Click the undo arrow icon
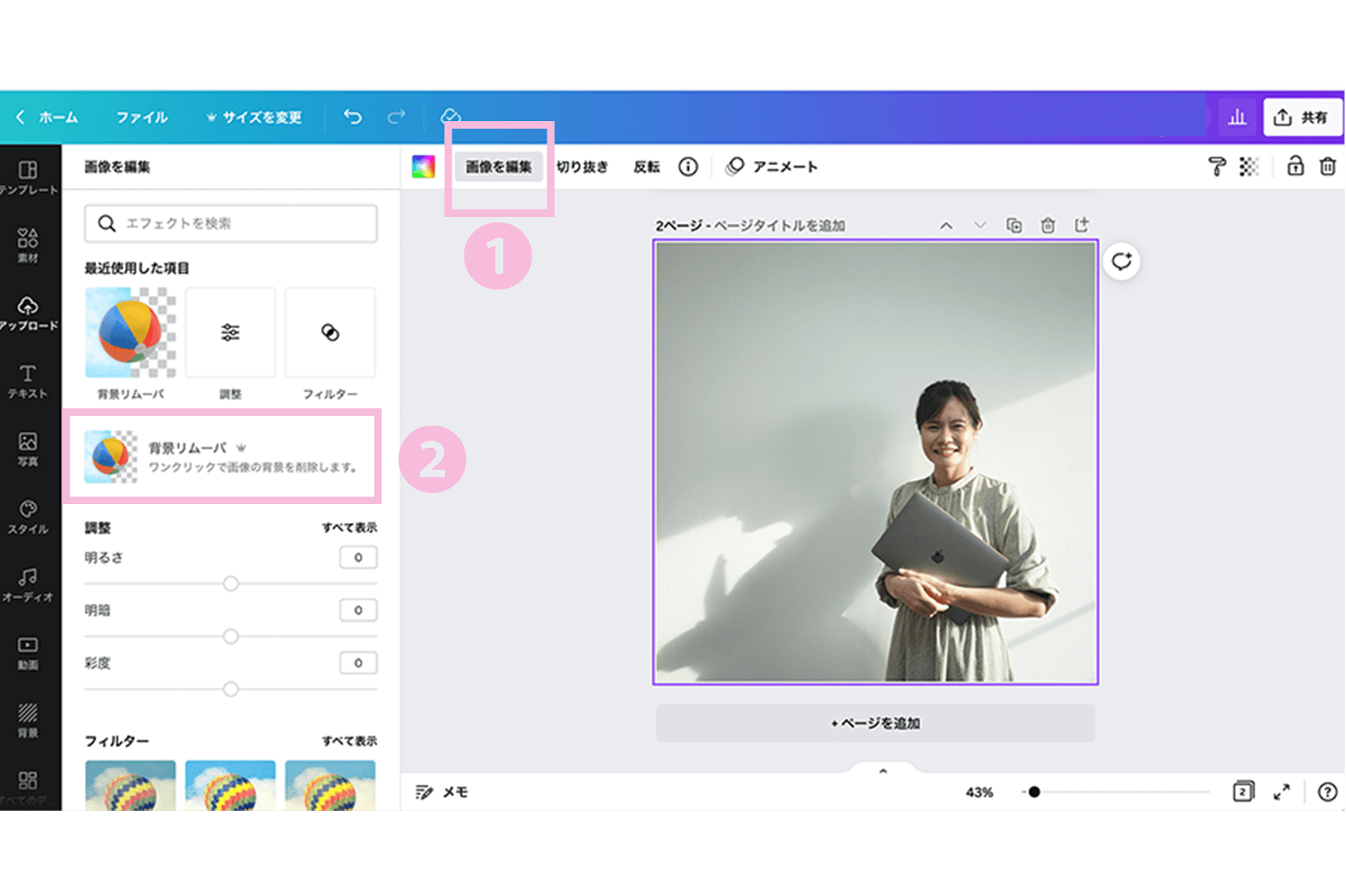 [353, 117]
